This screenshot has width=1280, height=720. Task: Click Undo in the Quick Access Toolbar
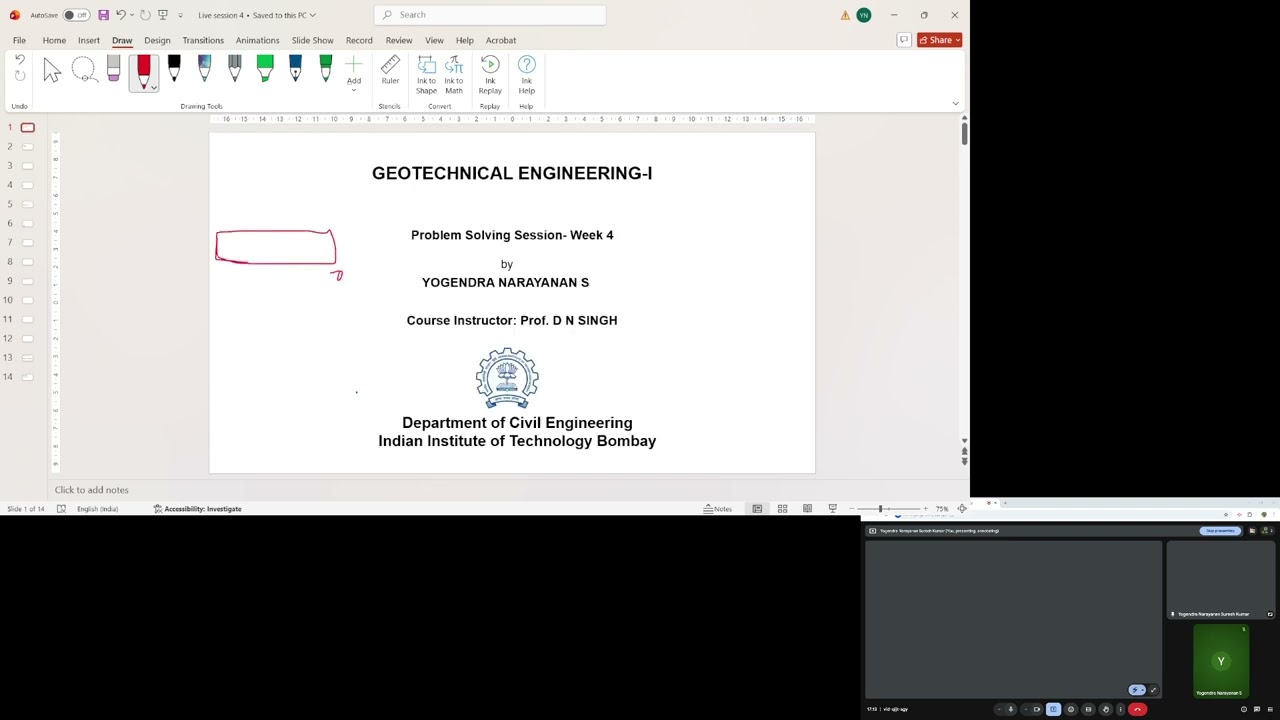coord(120,15)
